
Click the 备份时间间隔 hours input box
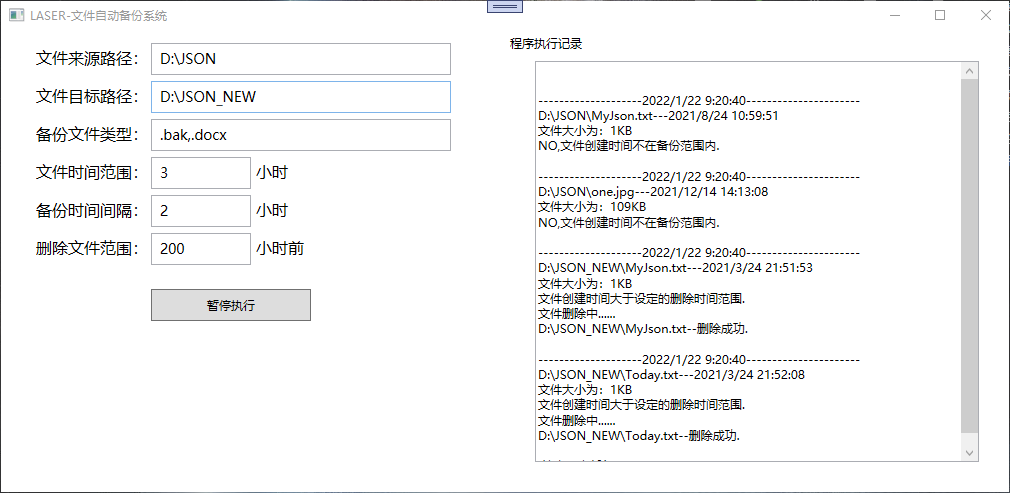200,211
